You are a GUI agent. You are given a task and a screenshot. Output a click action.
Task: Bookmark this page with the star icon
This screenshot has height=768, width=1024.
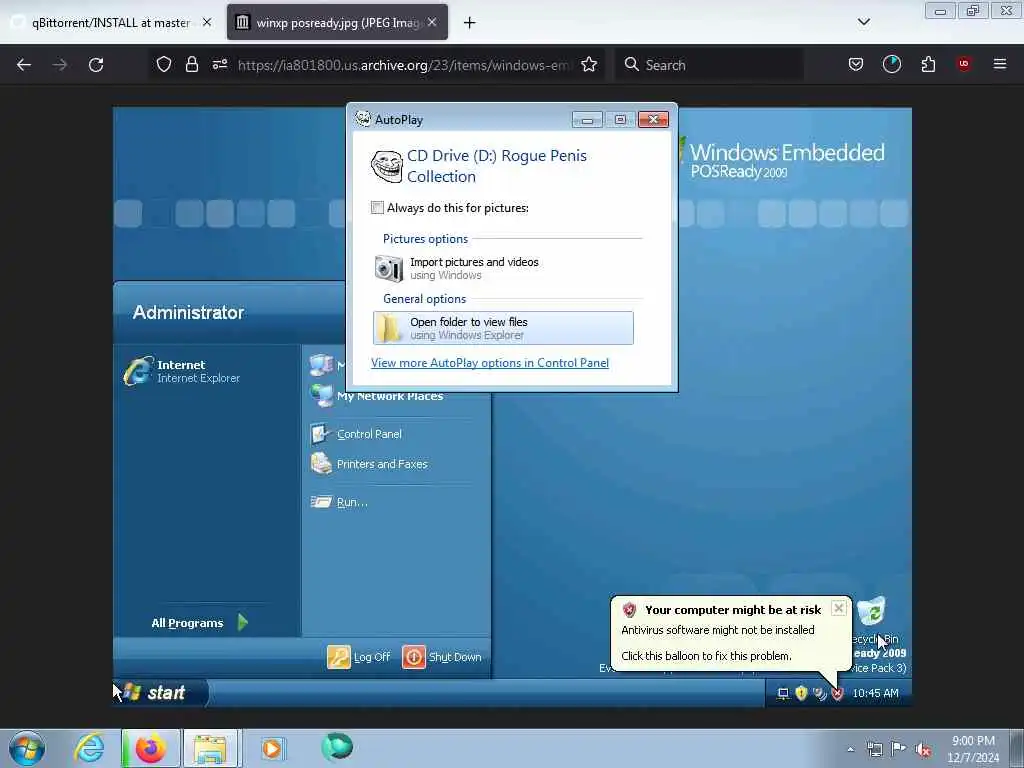coord(589,64)
